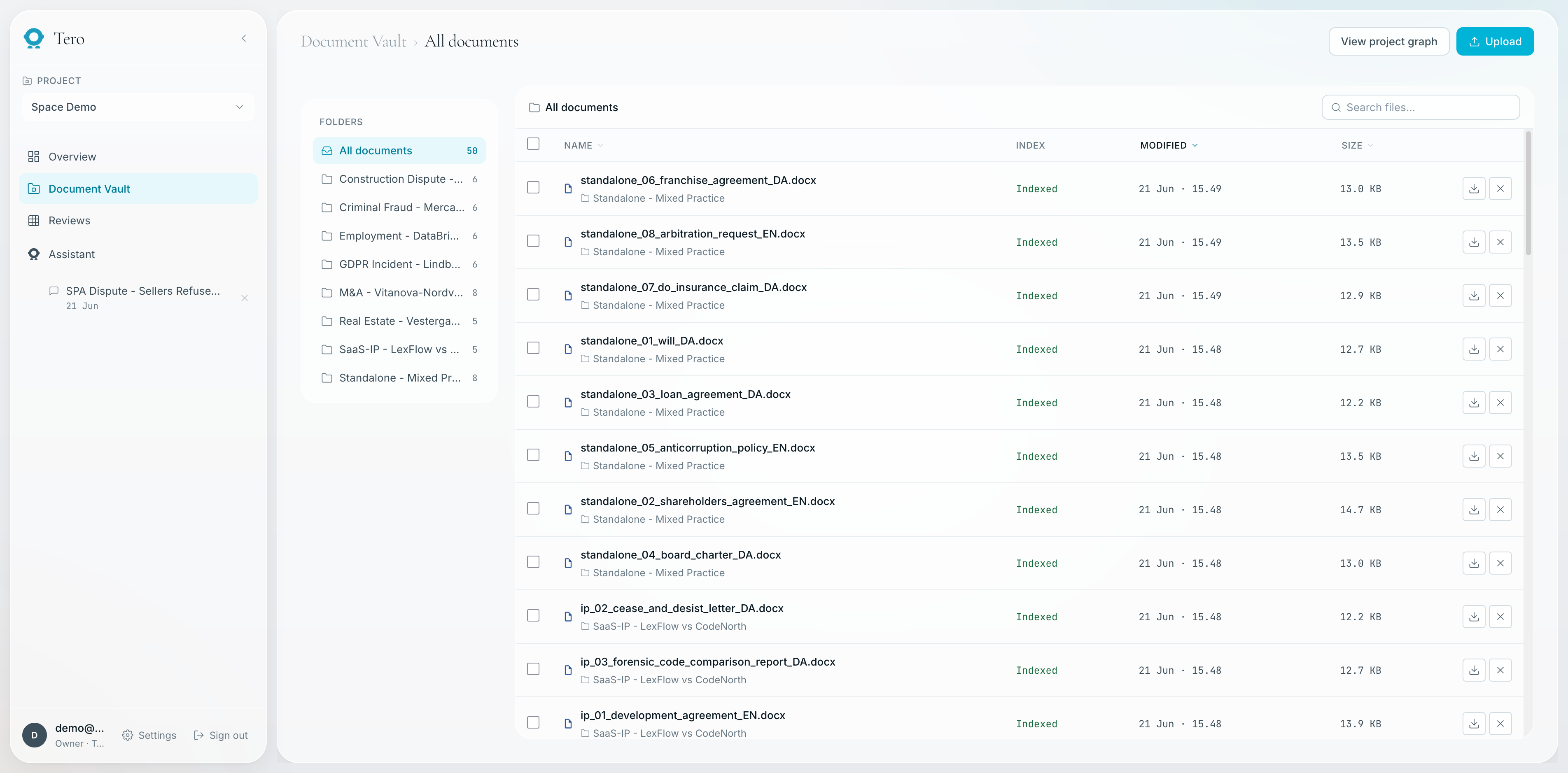Click Document Vault breadcrumb link
Image resolution: width=1568 pixels, height=773 pixels.
[x=353, y=42]
